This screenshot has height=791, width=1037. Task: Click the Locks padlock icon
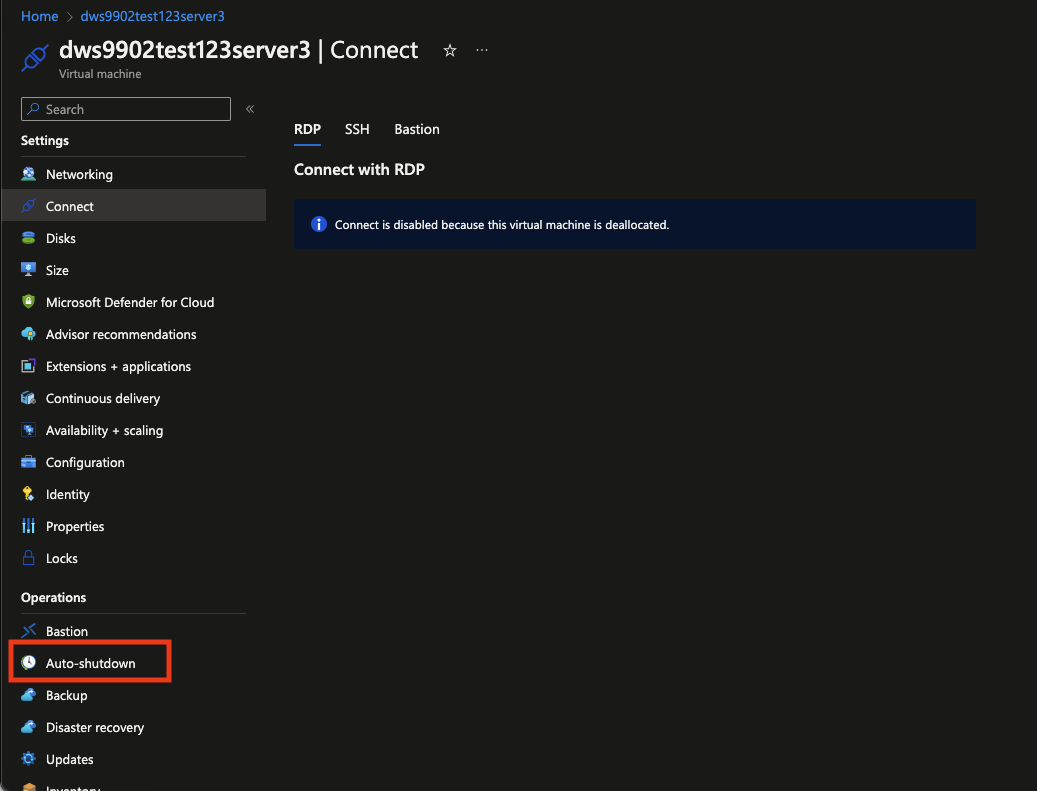pos(28,558)
